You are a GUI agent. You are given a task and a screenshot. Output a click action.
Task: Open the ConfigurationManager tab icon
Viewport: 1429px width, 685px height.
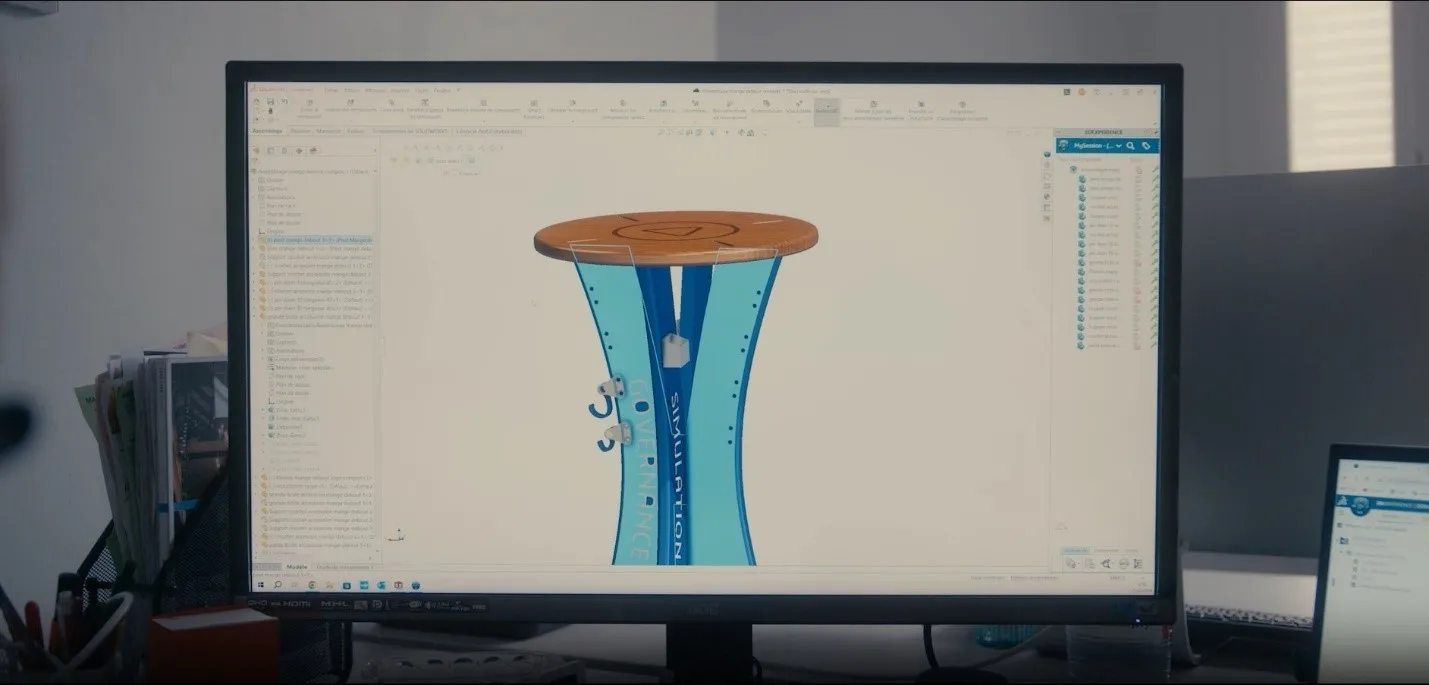point(285,151)
